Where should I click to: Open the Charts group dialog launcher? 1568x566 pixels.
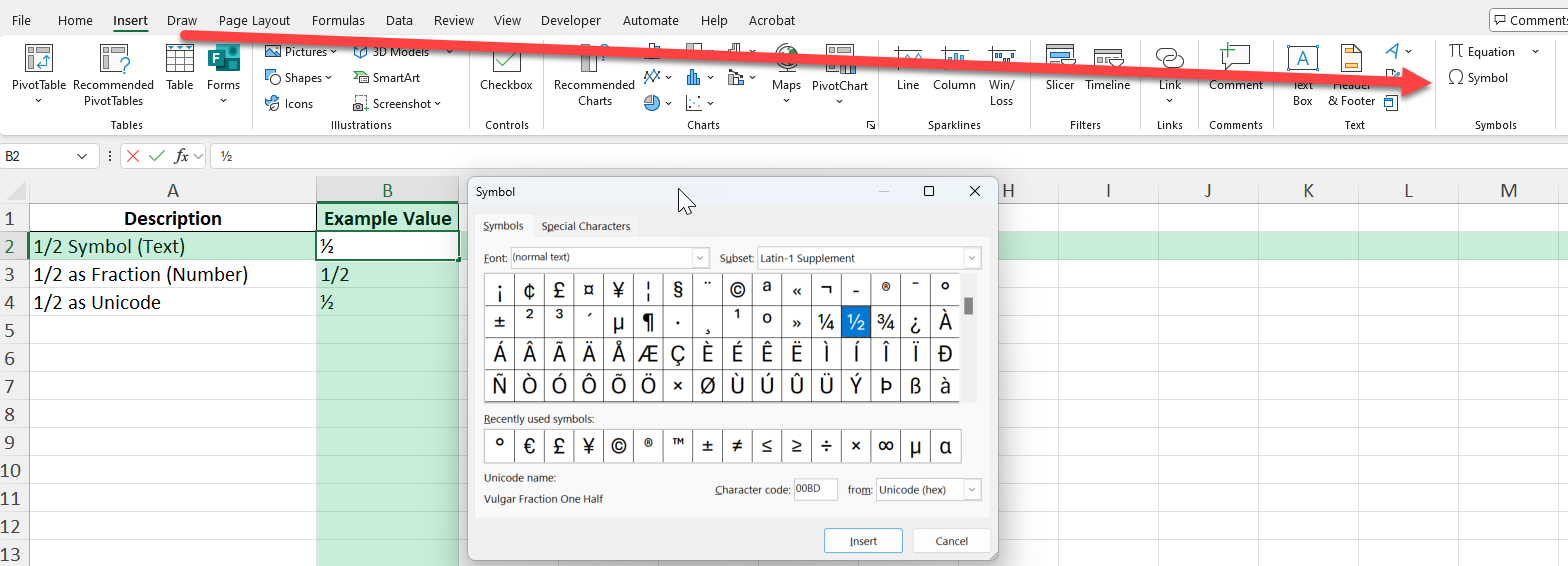click(x=871, y=125)
